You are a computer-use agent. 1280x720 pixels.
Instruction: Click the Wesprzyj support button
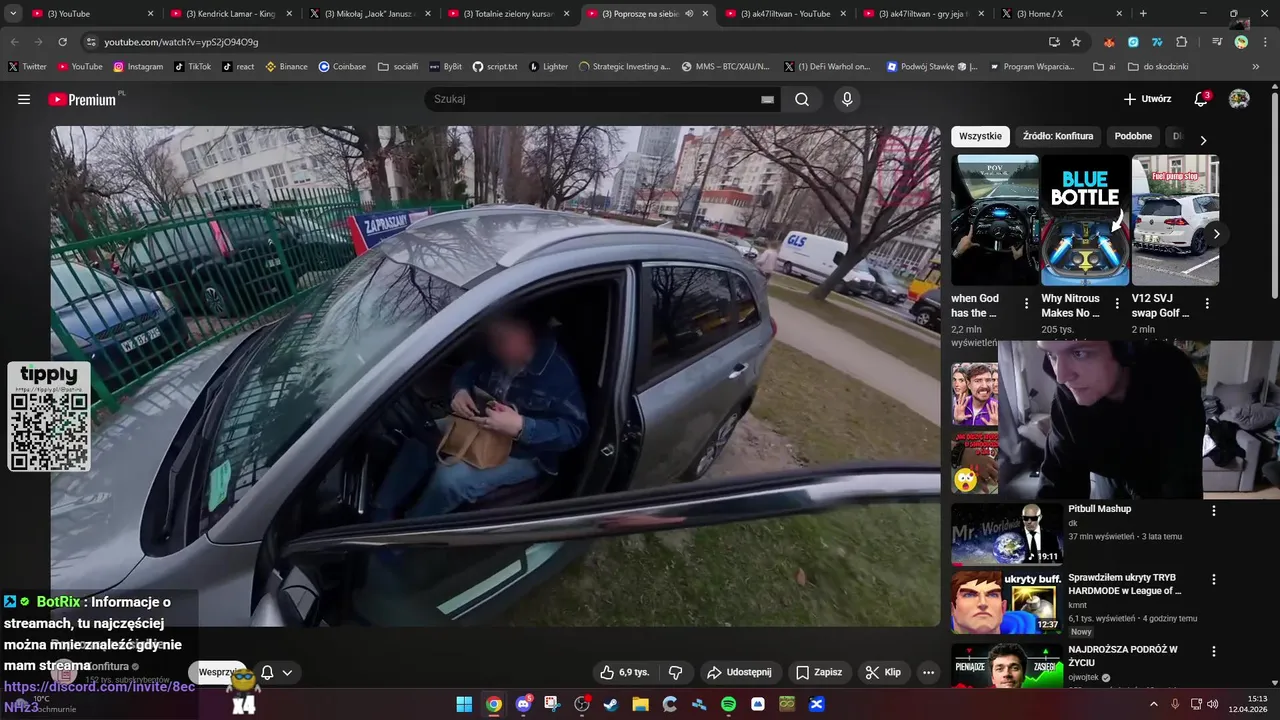click(x=217, y=672)
